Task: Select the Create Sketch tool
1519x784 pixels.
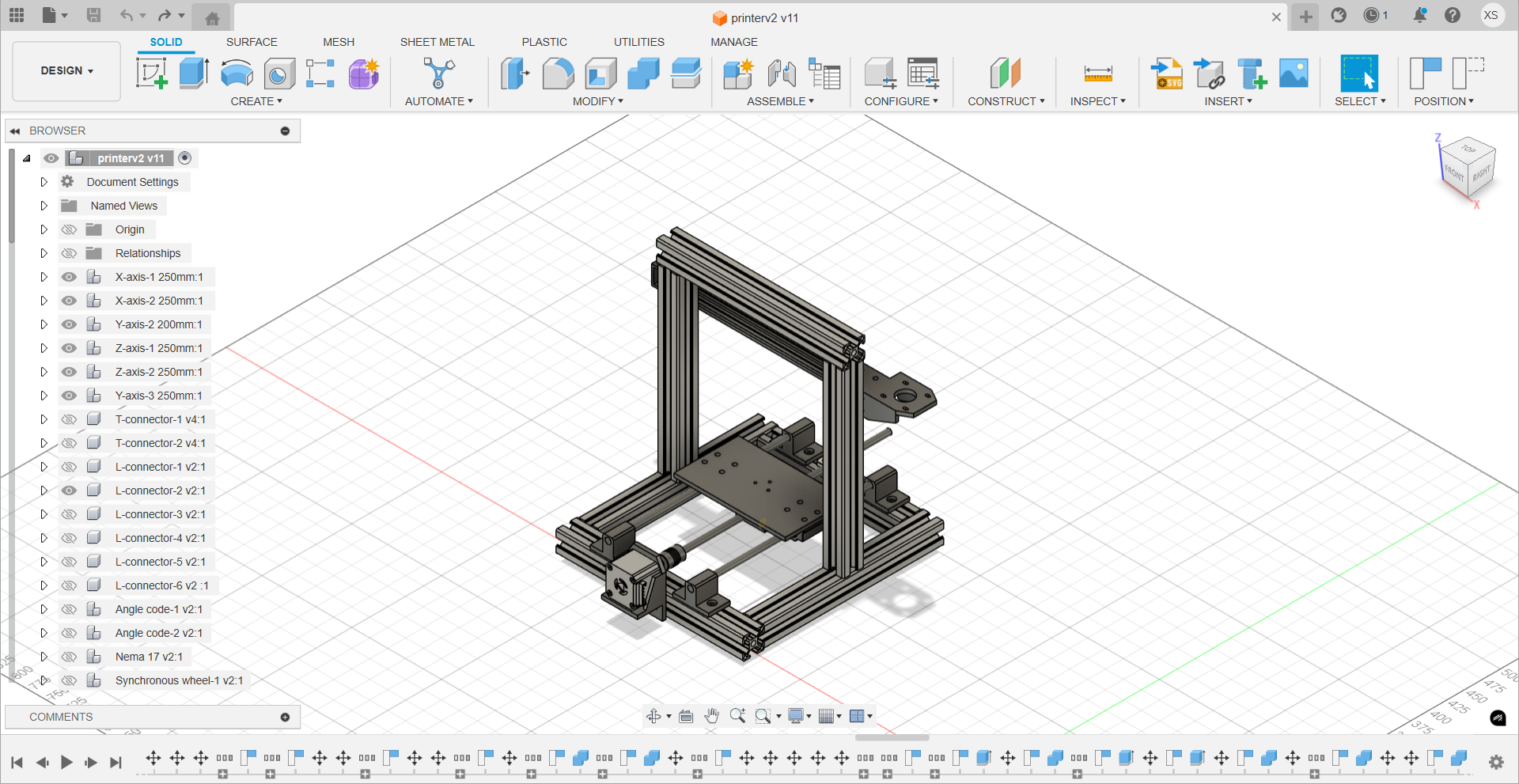Action: [x=152, y=74]
